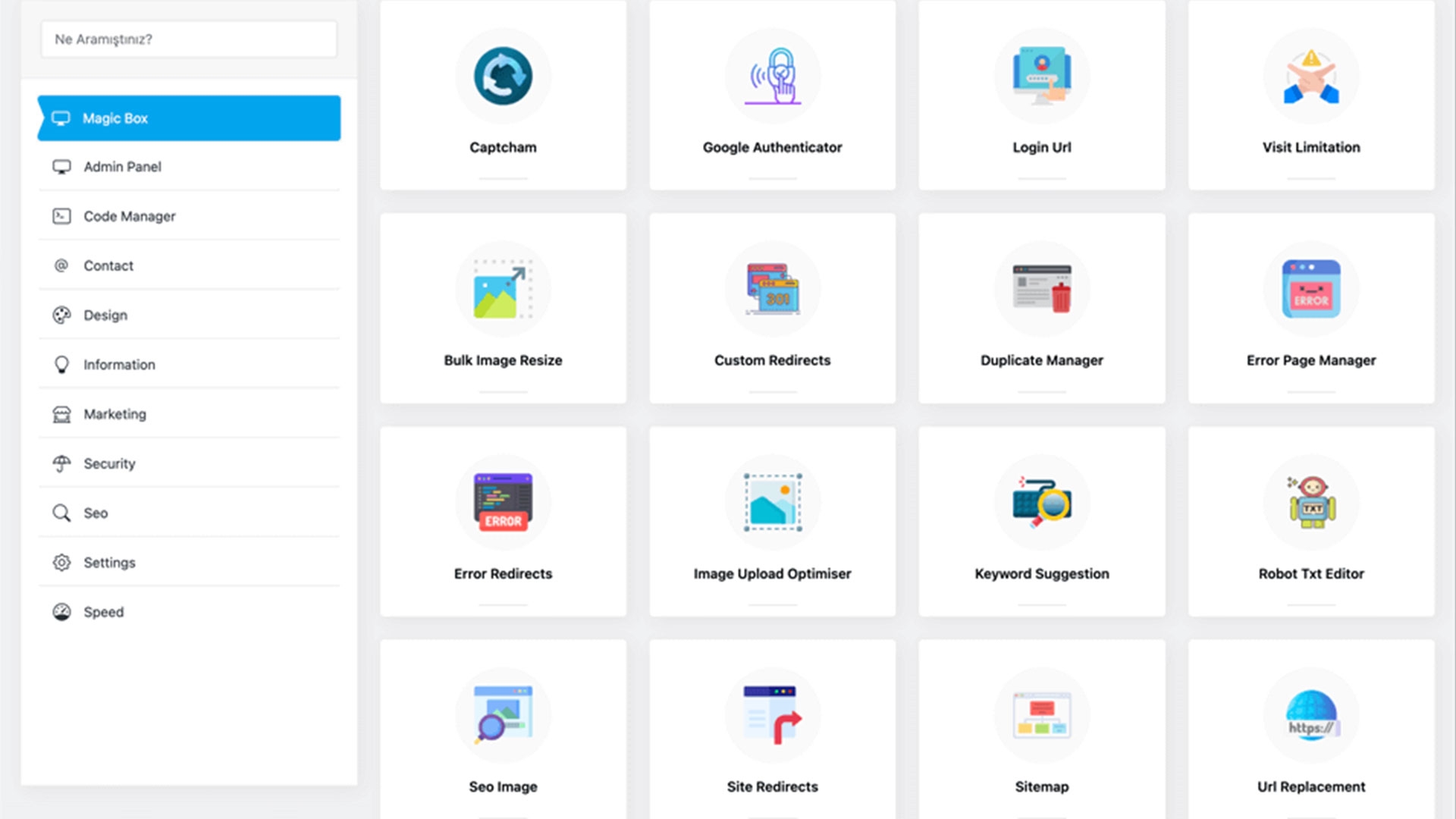This screenshot has height=819, width=1456.
Task: Open Code Manager from the sidebar
Action: 130,216
